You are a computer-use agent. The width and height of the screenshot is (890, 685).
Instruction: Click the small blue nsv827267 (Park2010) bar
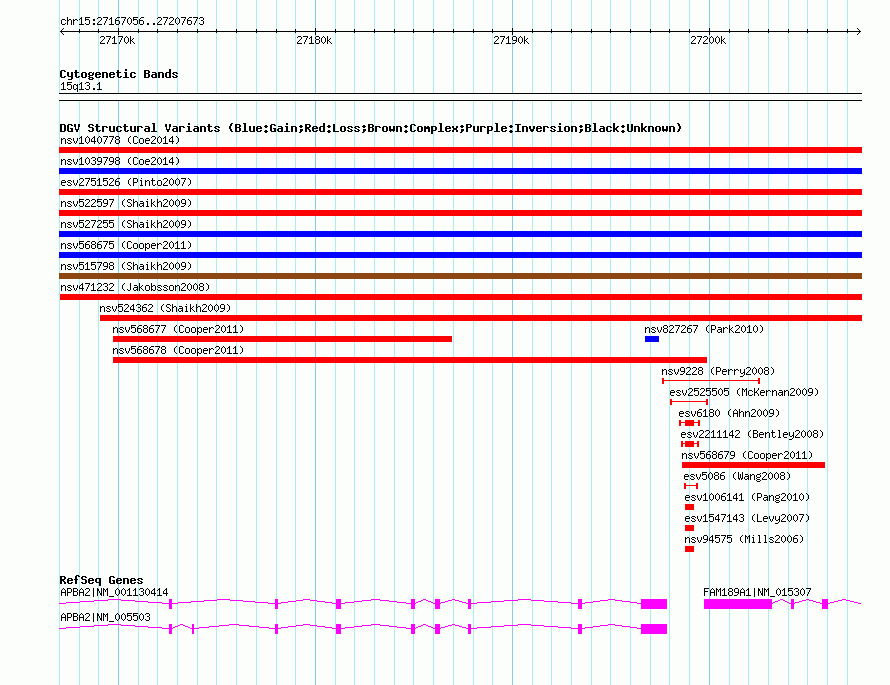click(652, 339)
